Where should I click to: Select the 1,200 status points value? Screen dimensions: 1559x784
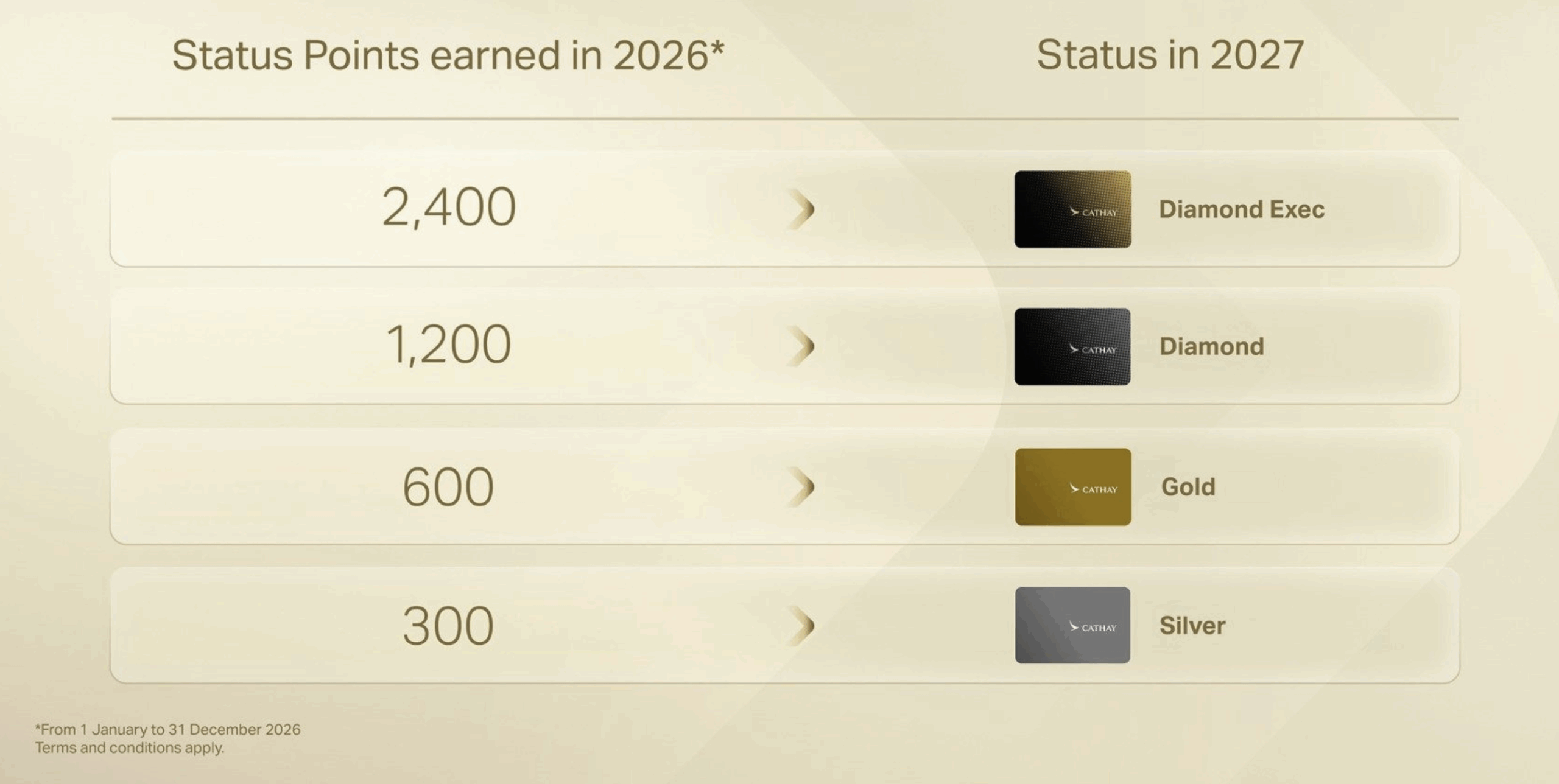point(449,345)
